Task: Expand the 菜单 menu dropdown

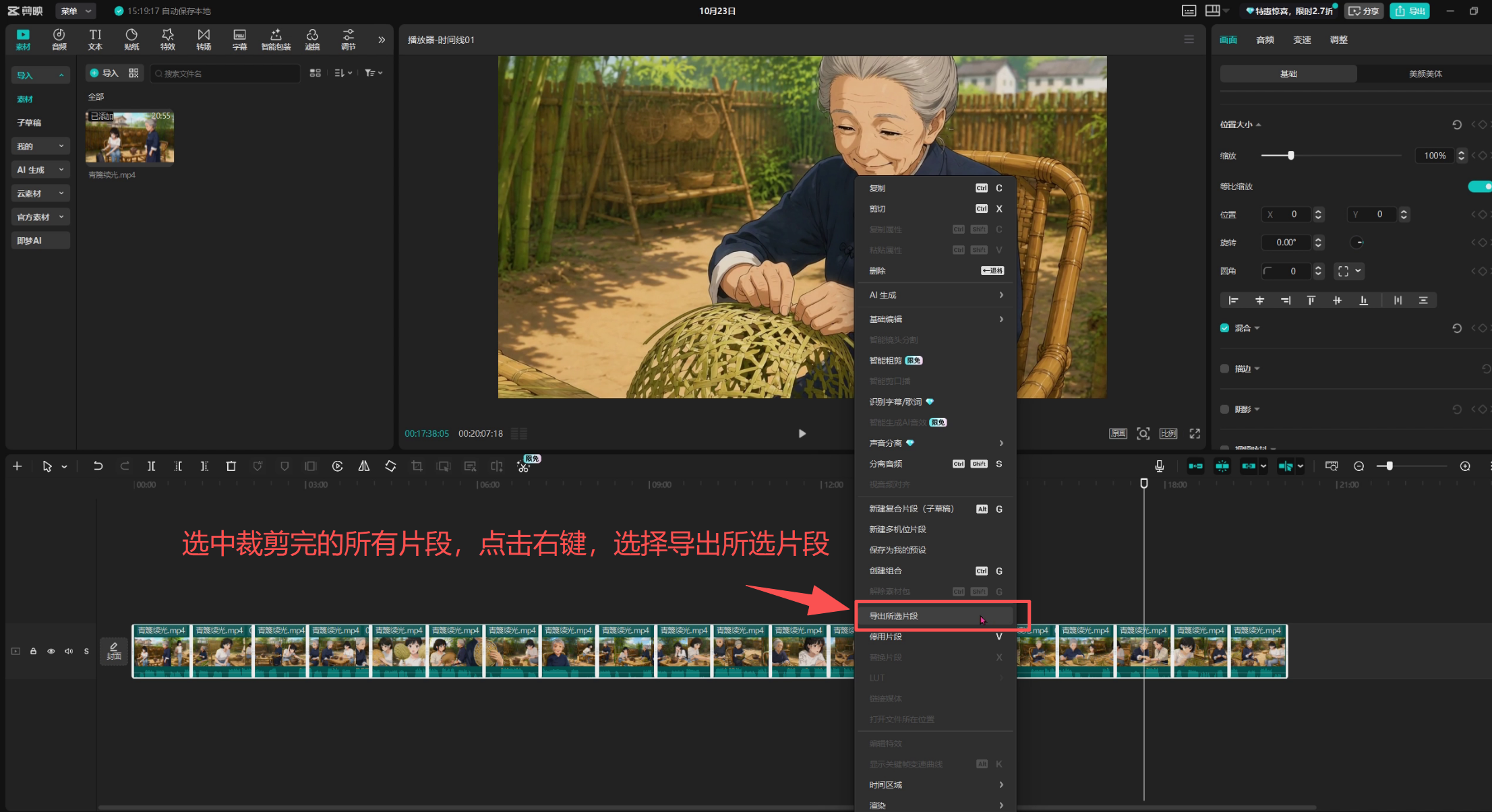Action: click(x=75, y=11)
